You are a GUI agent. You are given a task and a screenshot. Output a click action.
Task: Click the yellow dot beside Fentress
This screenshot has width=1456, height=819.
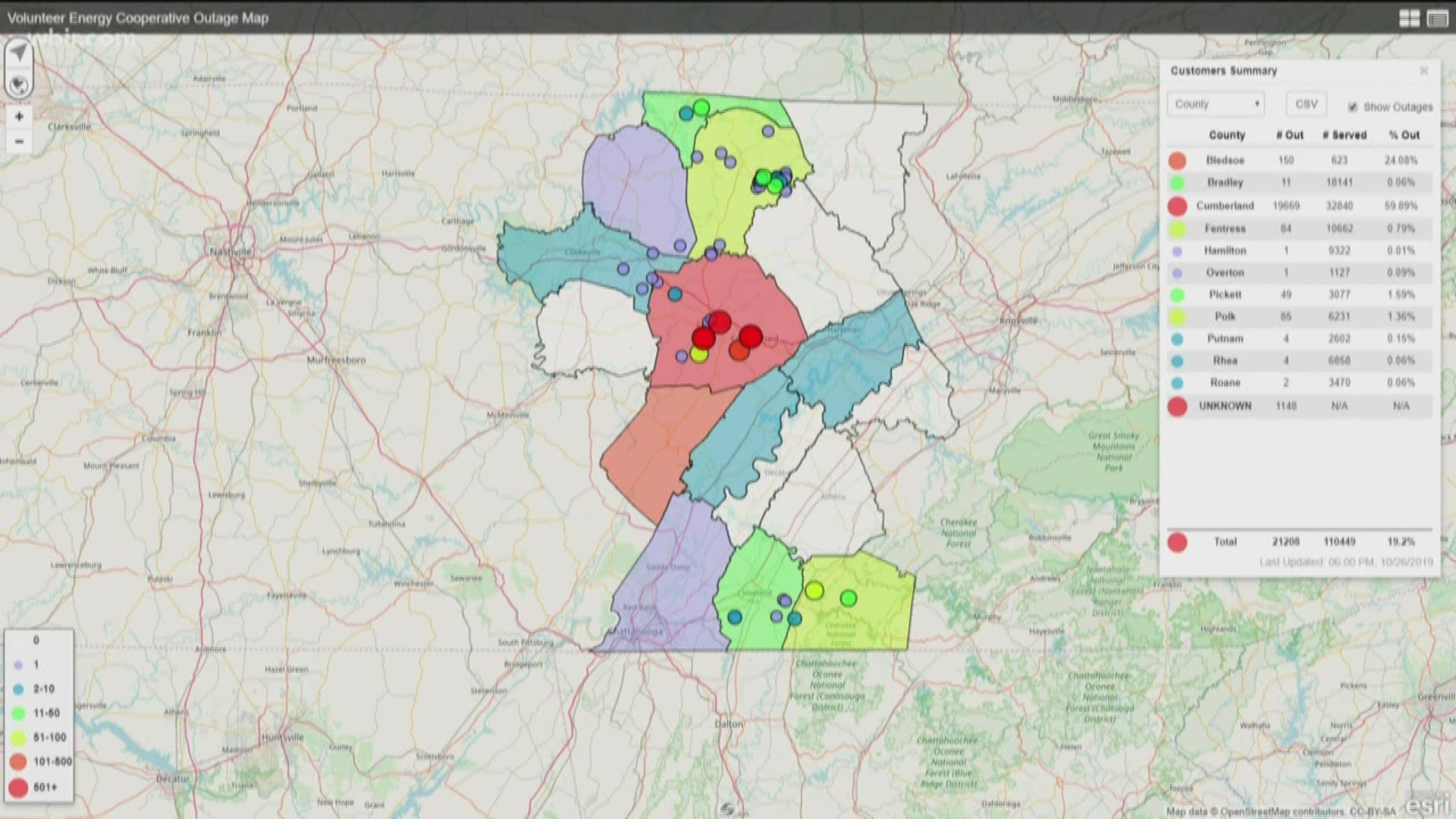coord(1177,228)
